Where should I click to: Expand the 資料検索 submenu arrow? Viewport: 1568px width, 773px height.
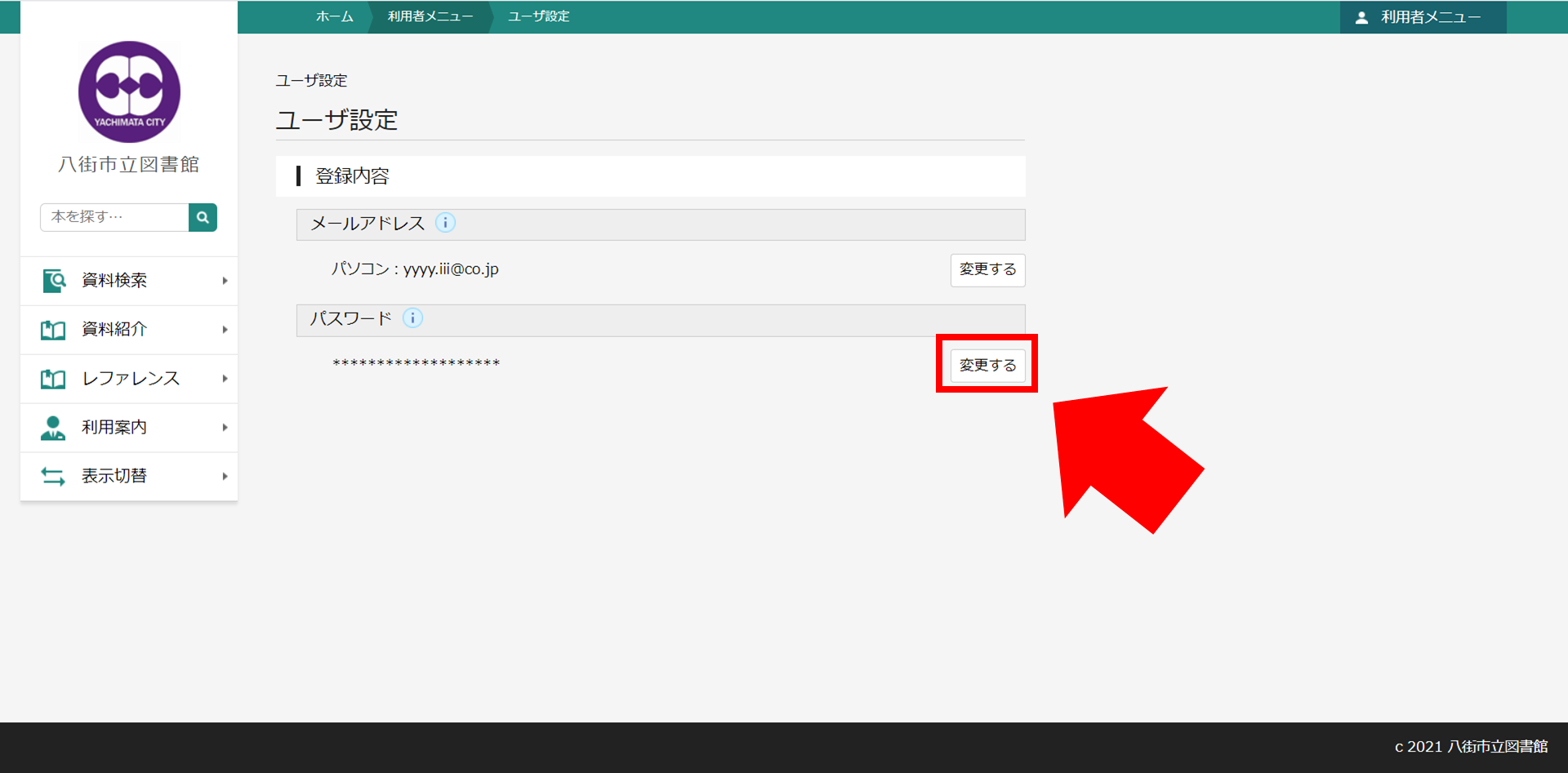pyautogui.click(x=225, y=281)
